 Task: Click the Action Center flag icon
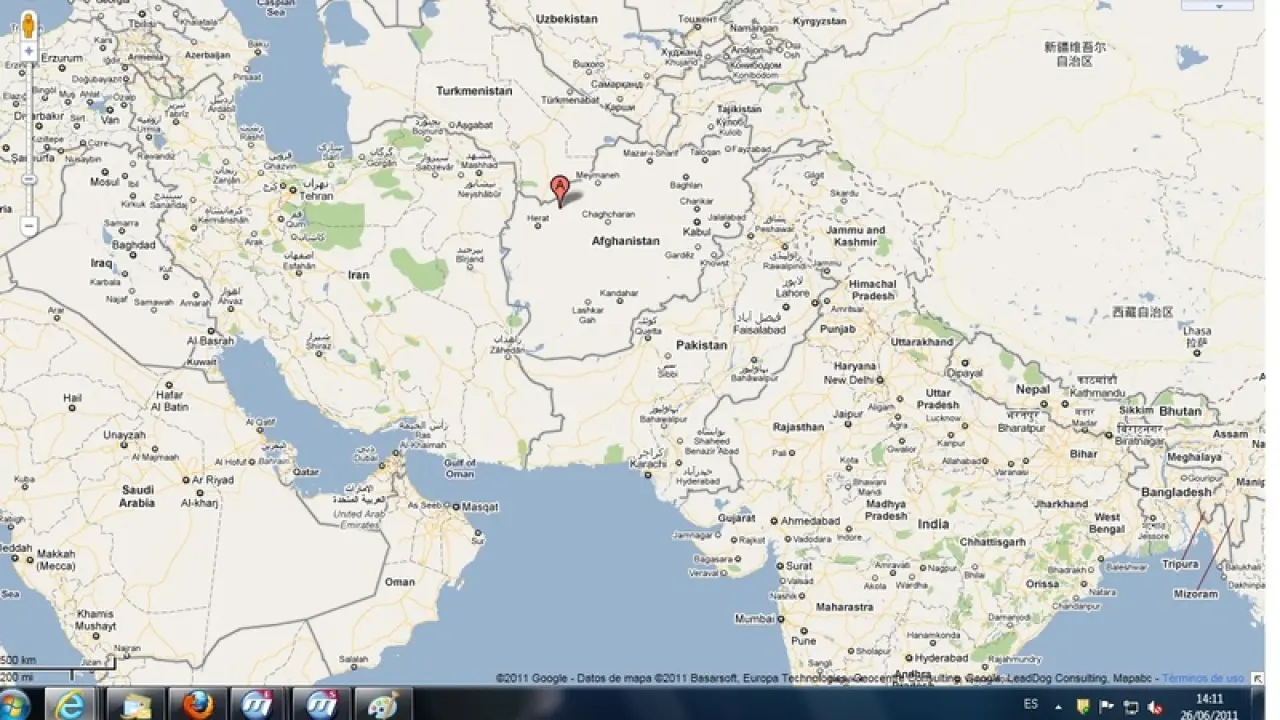(1107, 706)
